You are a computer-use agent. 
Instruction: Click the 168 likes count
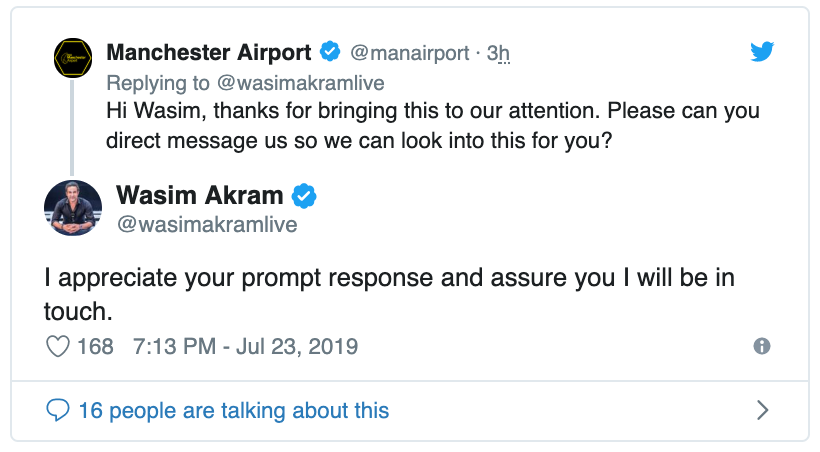(95, 347)
